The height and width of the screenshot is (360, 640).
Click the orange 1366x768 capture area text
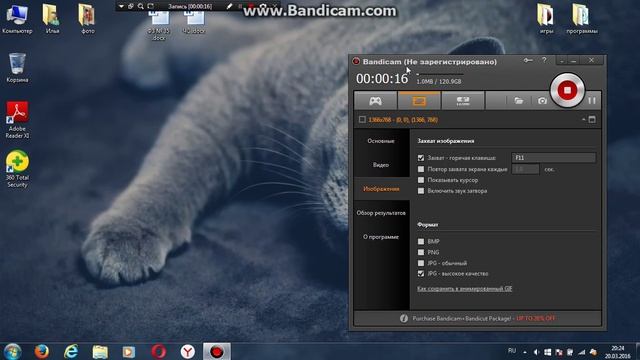pos(403,120)
